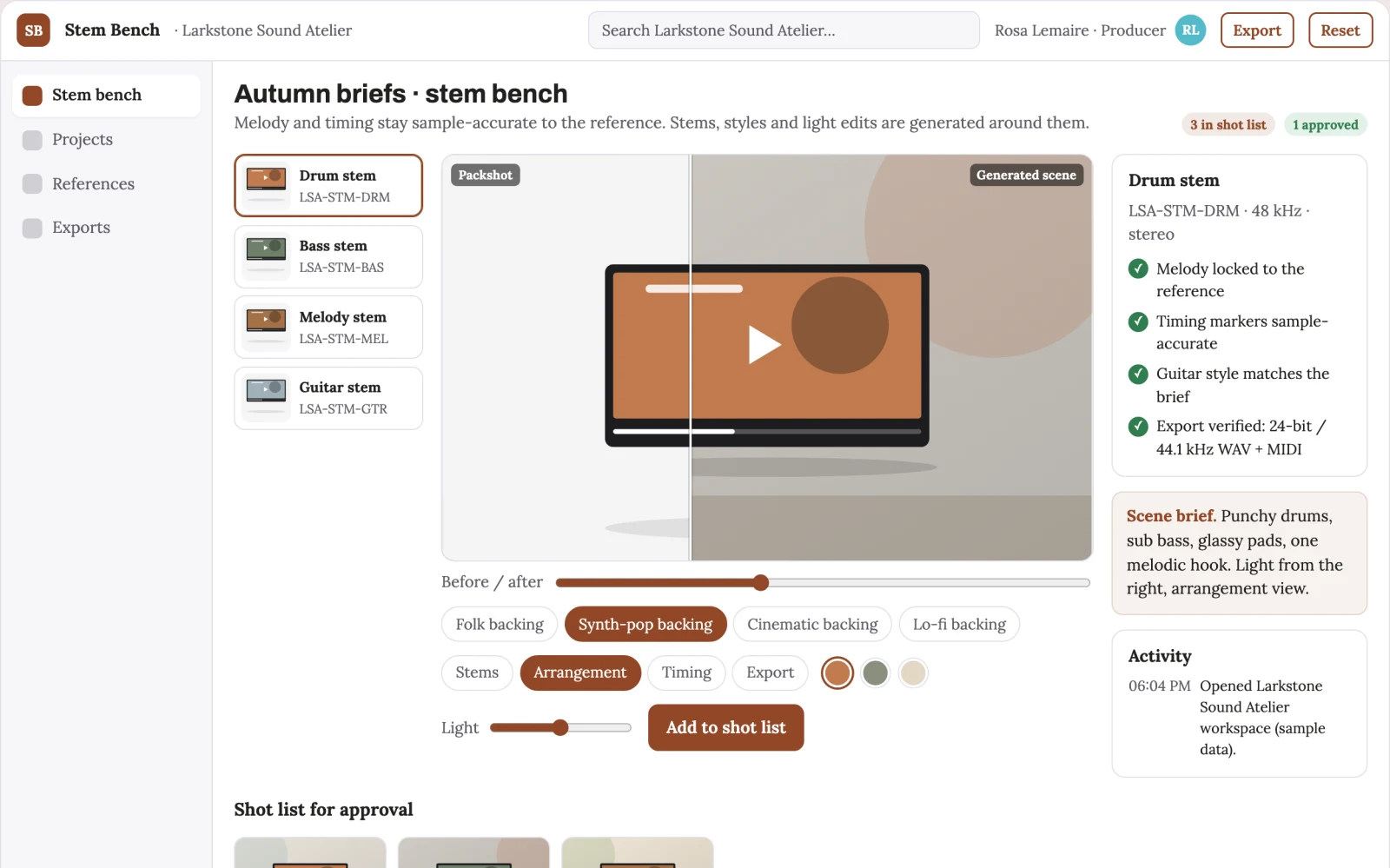1390x868 pixels.
Task: Select the Guitar stem thumbnail icon
Action: click(x=266, y=398)
